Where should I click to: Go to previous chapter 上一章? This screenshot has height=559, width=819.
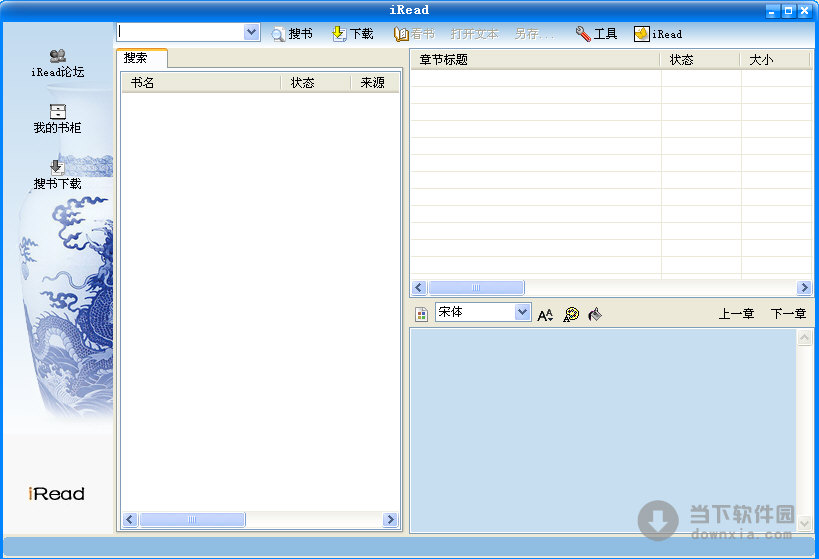736,314
